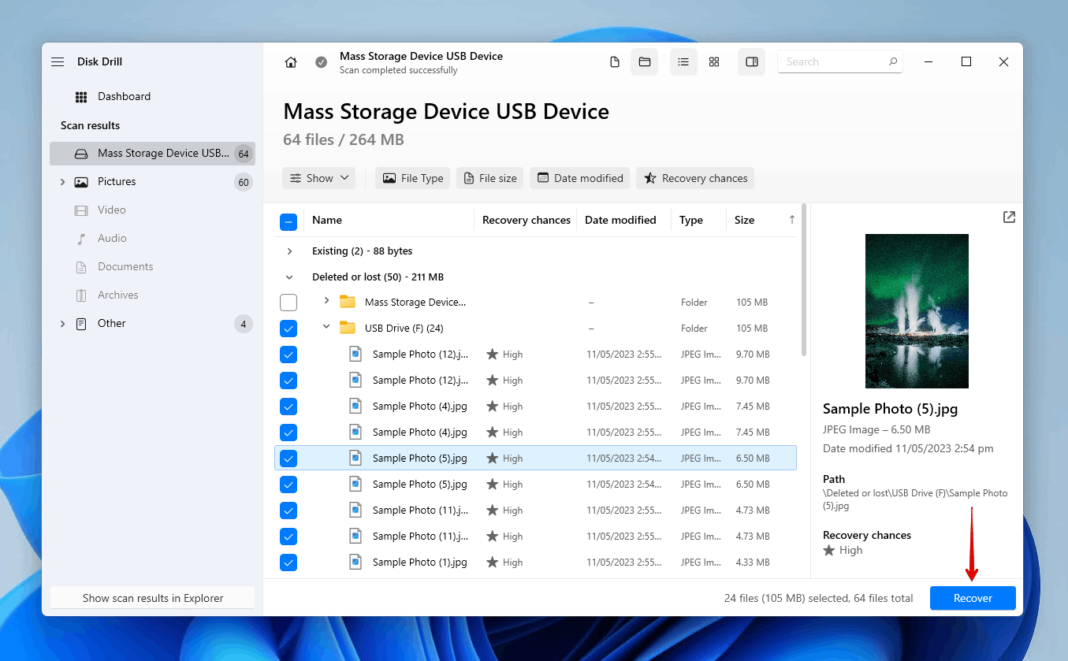1068x661 pixels.
Task: Open the sidebar hamburger menu
Action: 57,61
